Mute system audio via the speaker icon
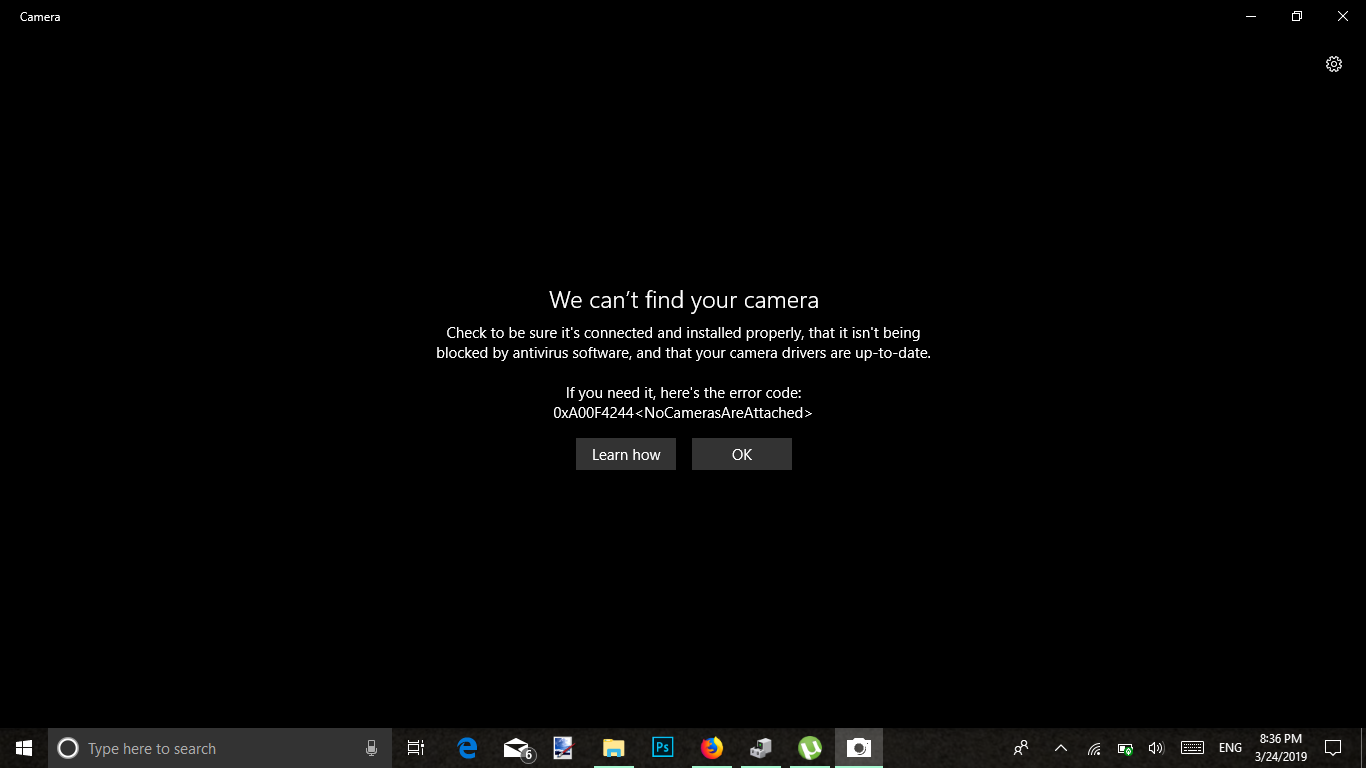Viewport: 1366px width, 768px height. [1156, 747]
